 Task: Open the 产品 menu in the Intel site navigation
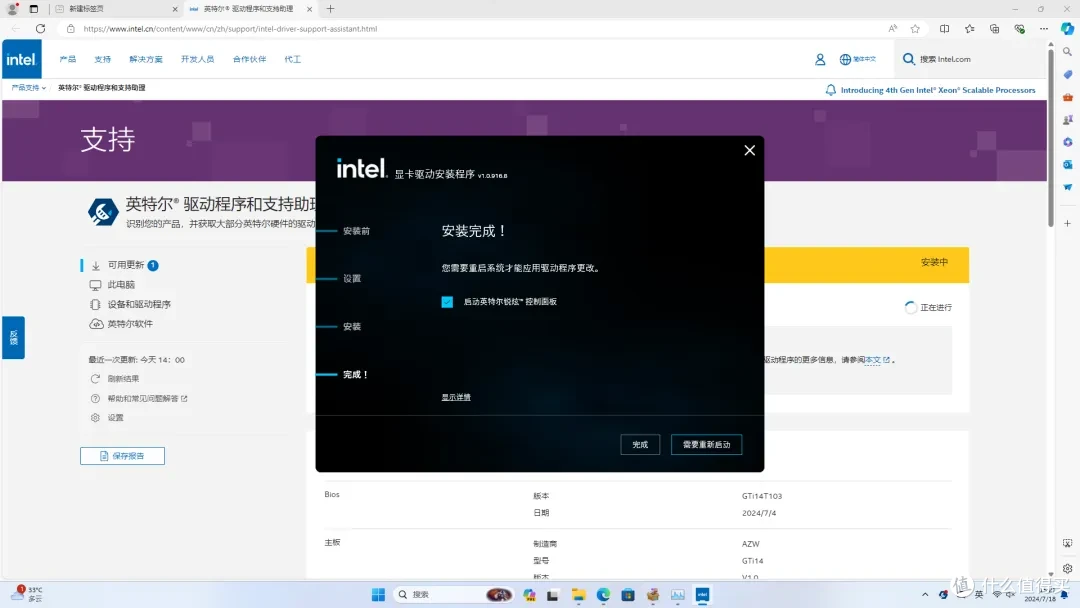pos(68,59)
